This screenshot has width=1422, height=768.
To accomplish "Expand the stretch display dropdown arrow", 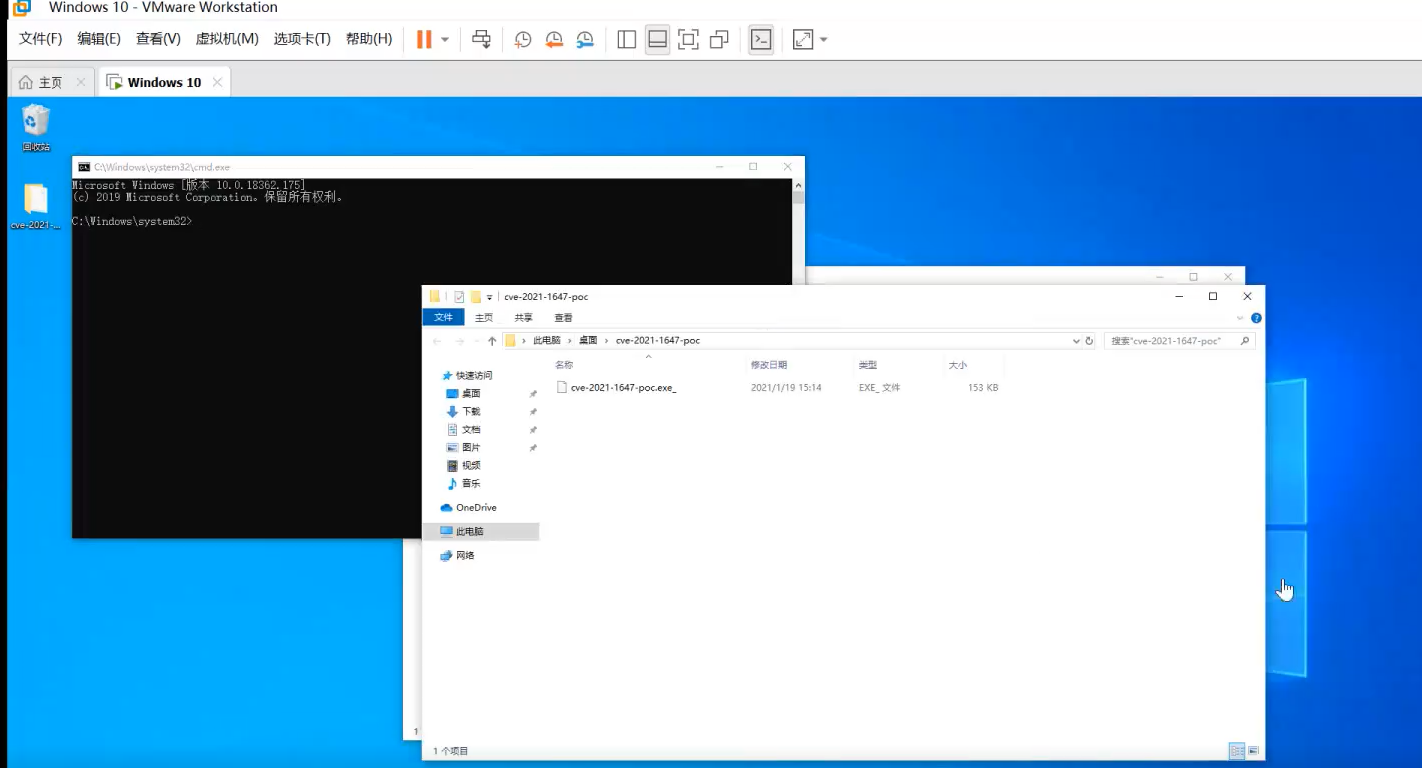I will tap(824, 40).
